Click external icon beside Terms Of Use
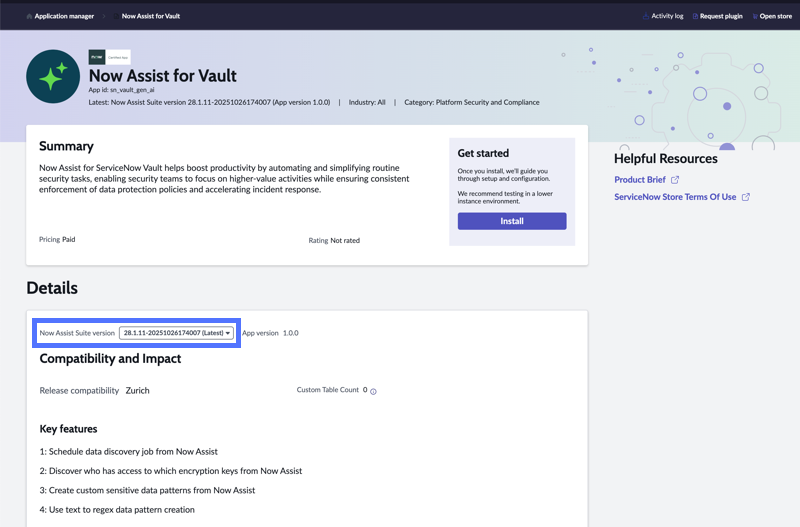Screen dimensions: 800x527 [745, 197]
